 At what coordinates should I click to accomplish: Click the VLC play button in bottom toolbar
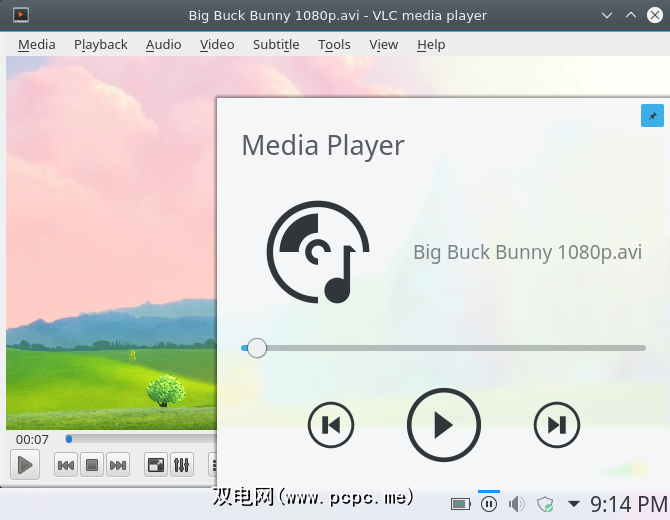pos(25,464)
